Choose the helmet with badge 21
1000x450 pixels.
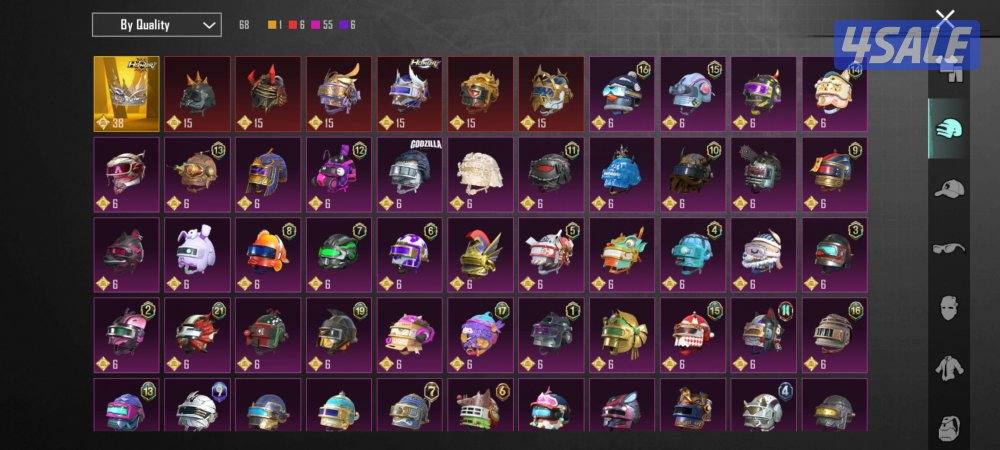(x=197, y=336)
